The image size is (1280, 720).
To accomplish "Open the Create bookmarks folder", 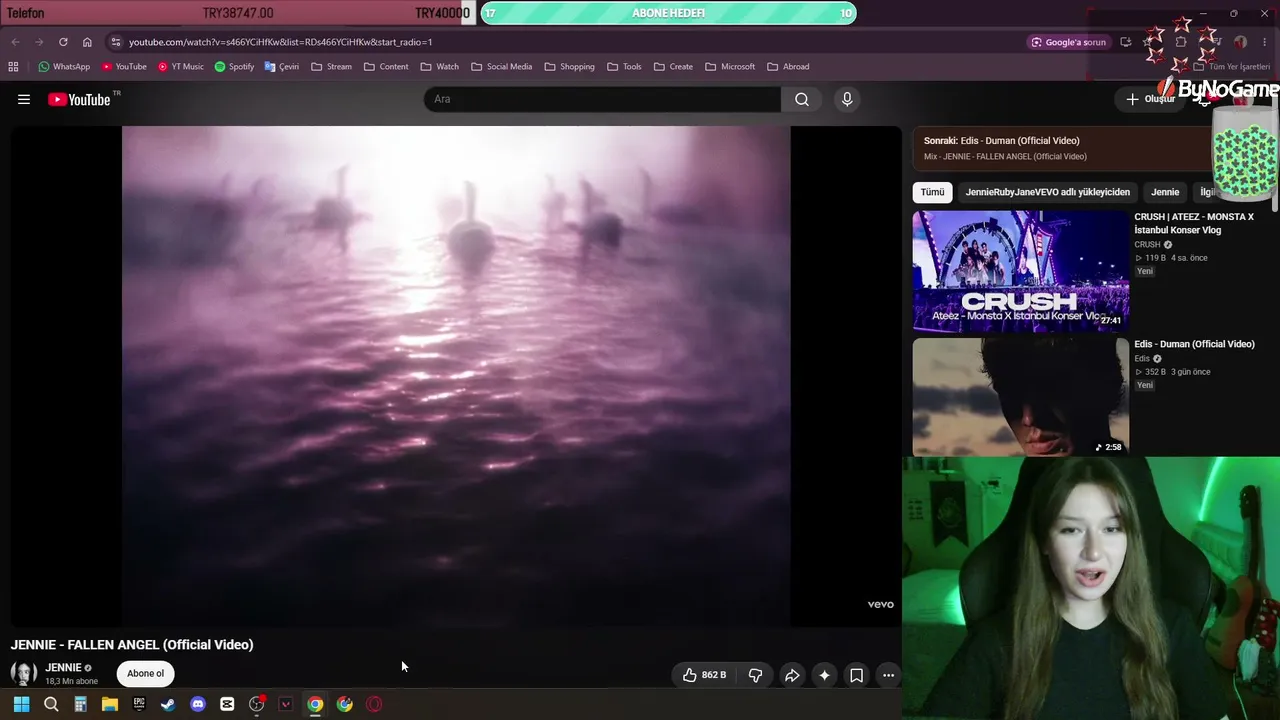I will coord(673,67).
